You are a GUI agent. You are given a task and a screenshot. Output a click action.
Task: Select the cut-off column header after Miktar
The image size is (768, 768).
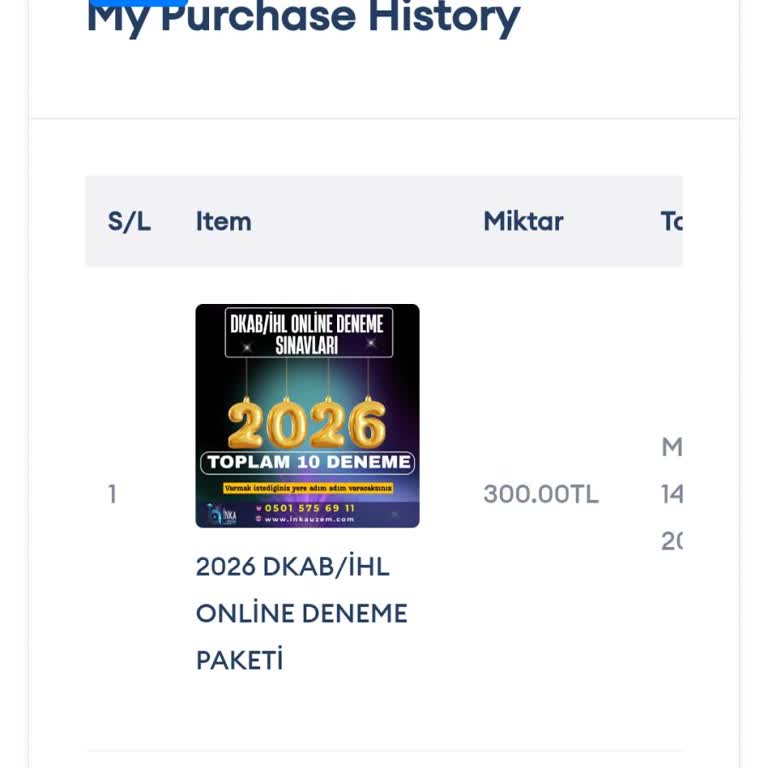[x=672, y=221]
